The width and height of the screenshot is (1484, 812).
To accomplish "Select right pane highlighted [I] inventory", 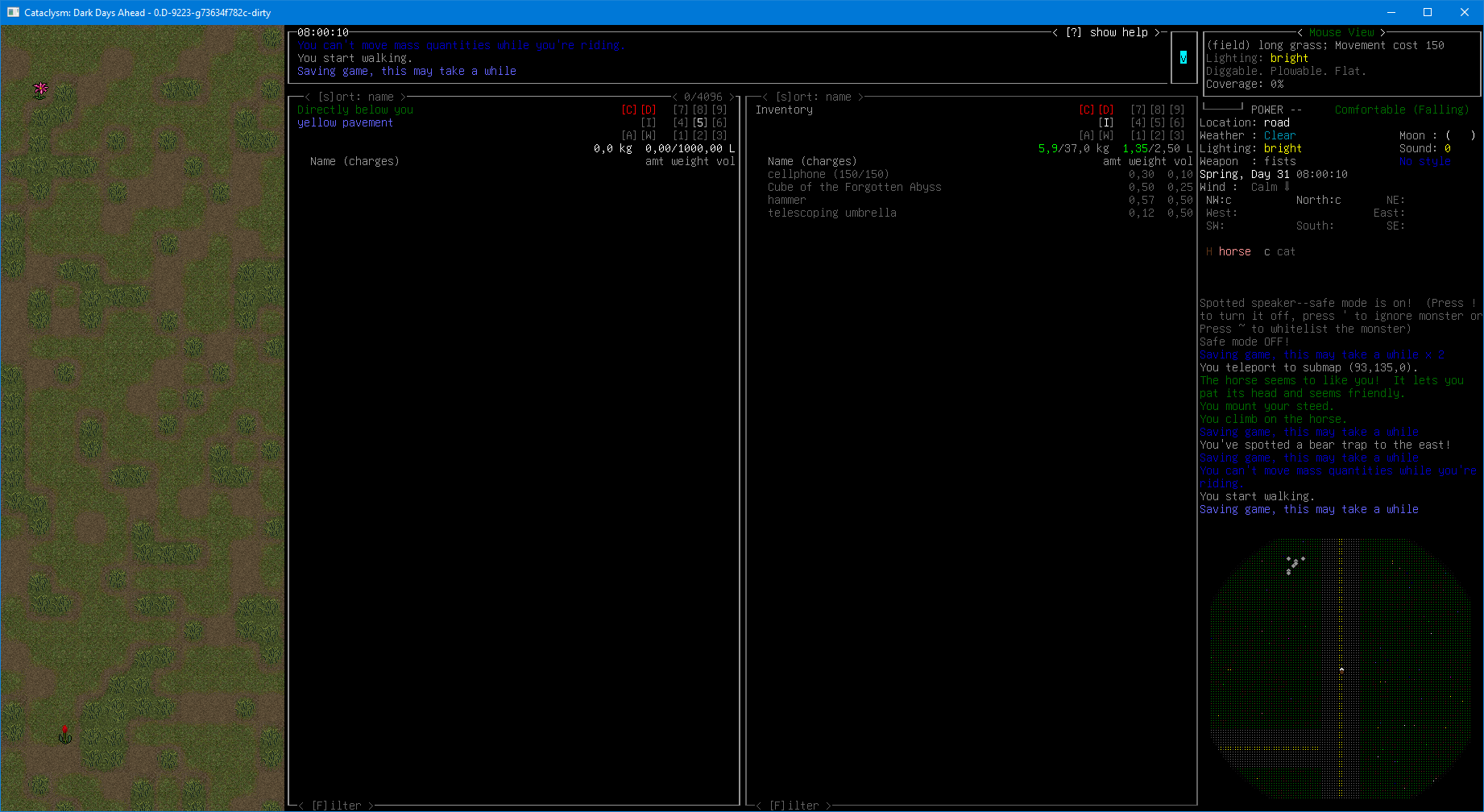I will 1106,122.
